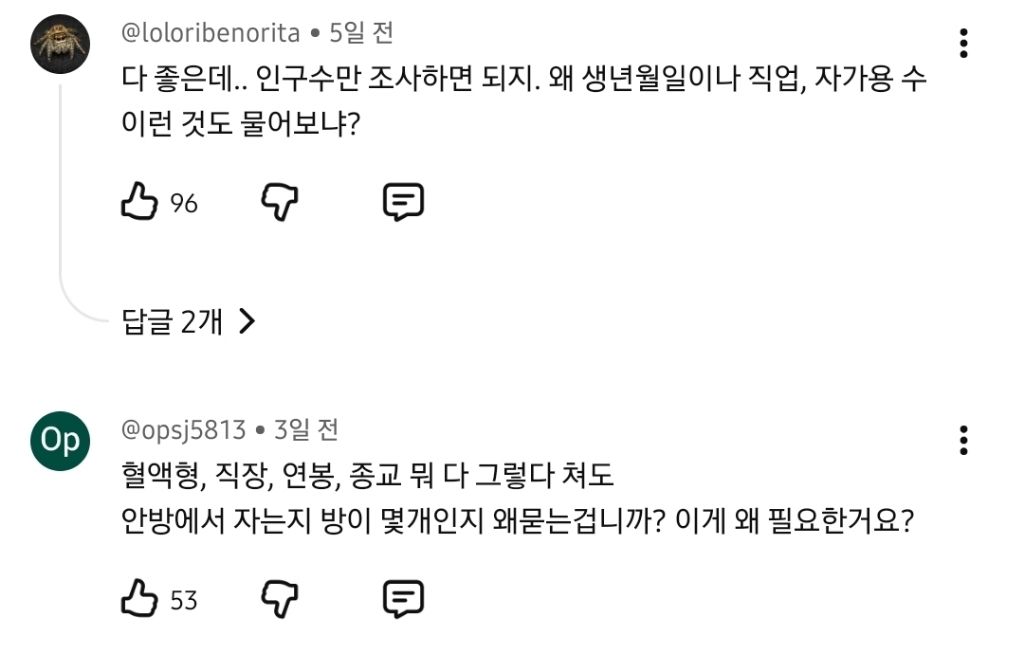Viewport: 1024px width, 671px height.
Task: Dislike loloribenorita's comment with thumbs down icon
Action: tap(282, 202)
